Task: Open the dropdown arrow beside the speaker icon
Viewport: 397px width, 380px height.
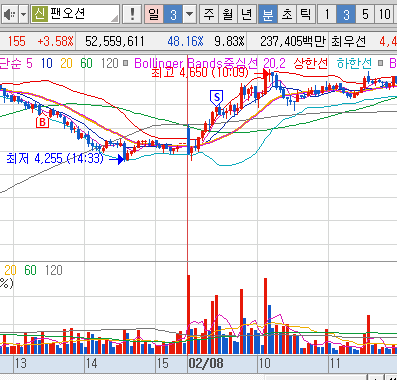Action: pos(23,14)
